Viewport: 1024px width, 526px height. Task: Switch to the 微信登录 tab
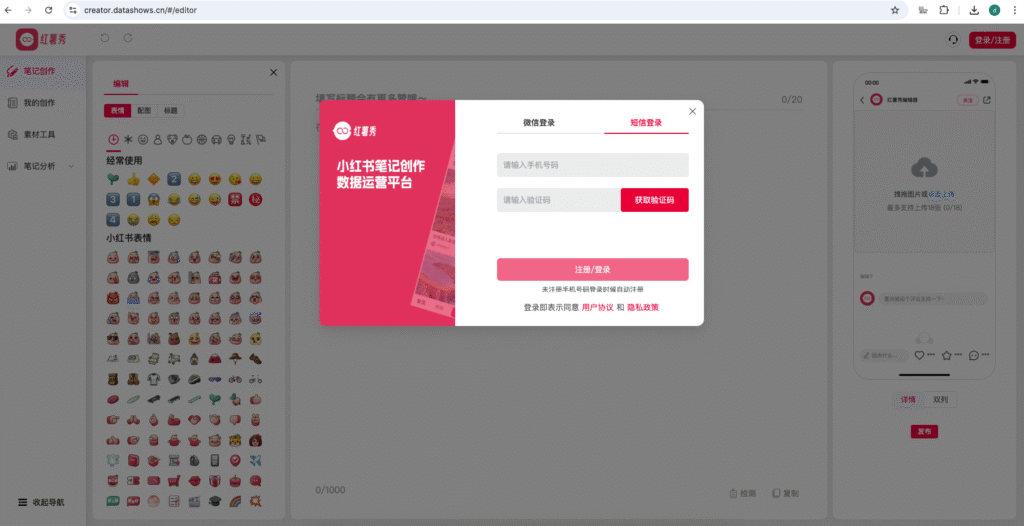pos(539,122)
